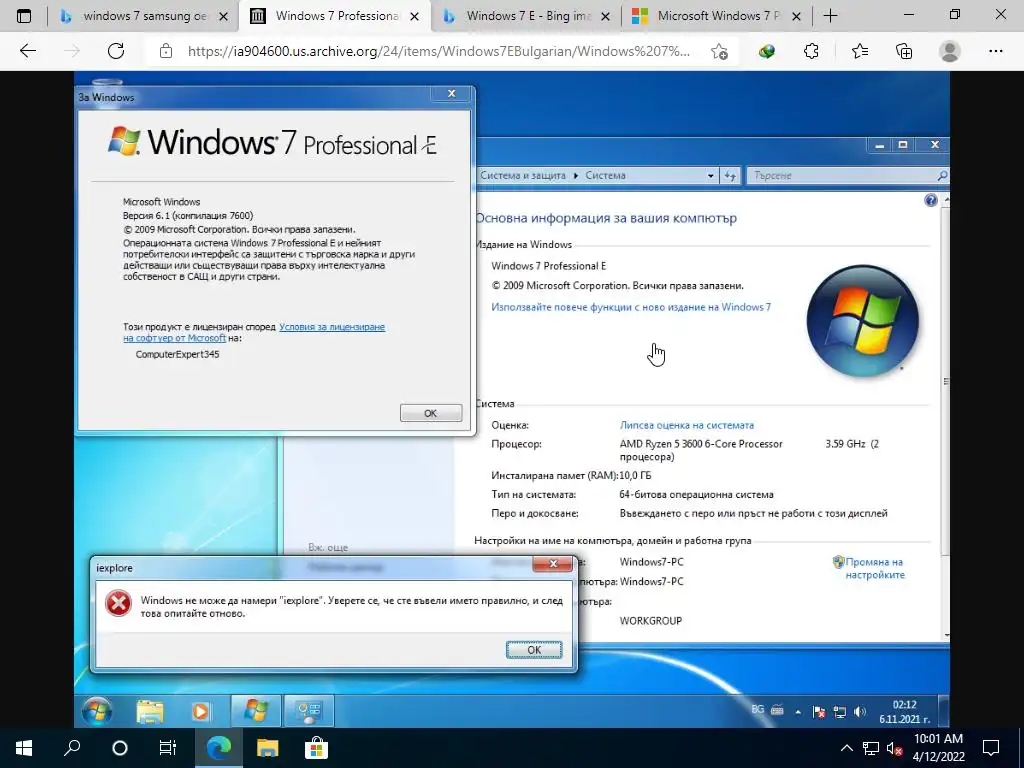Click the muted volume icon in Windows 10 tray

tap(894, 749)
